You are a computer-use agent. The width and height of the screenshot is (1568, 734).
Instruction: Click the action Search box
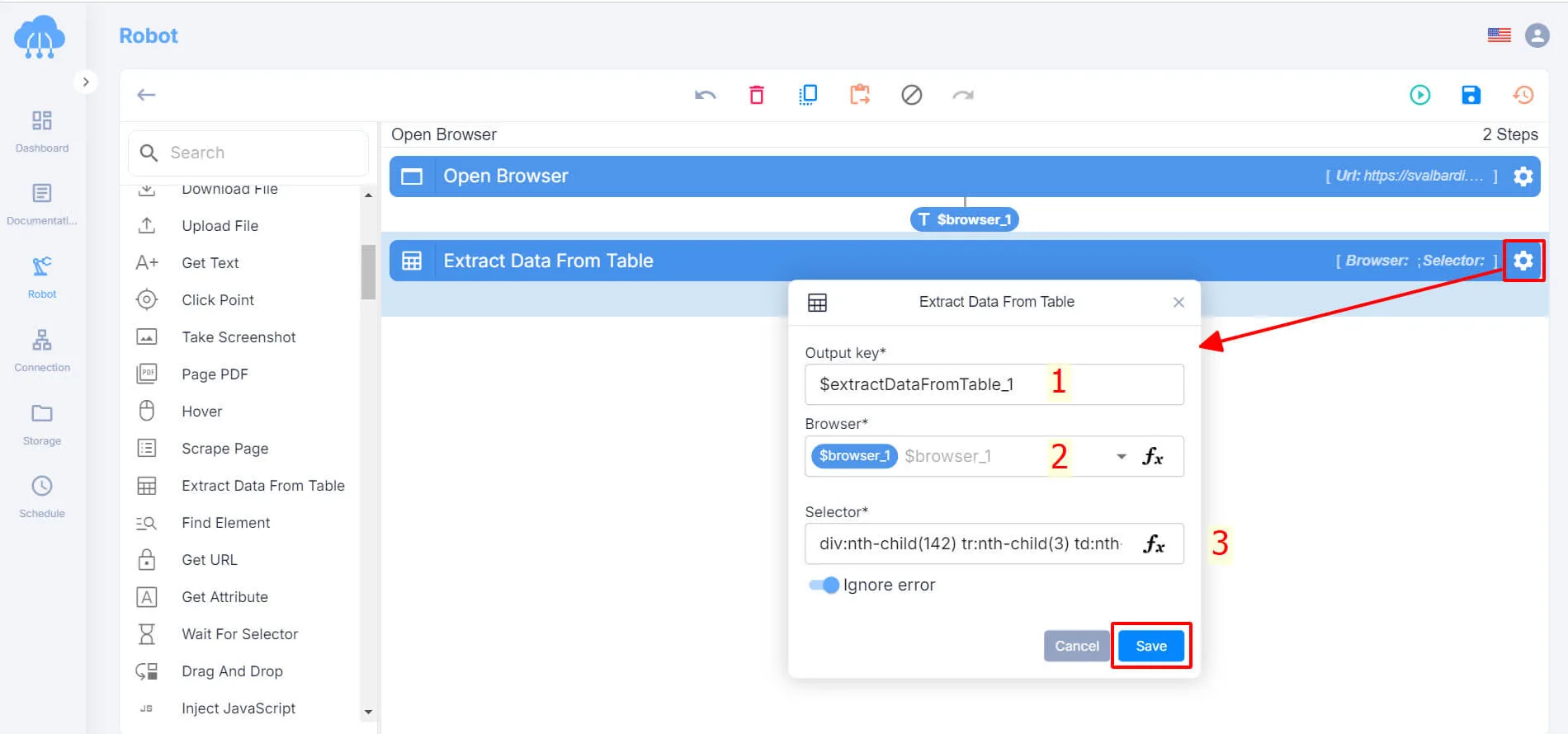point(248,153)
